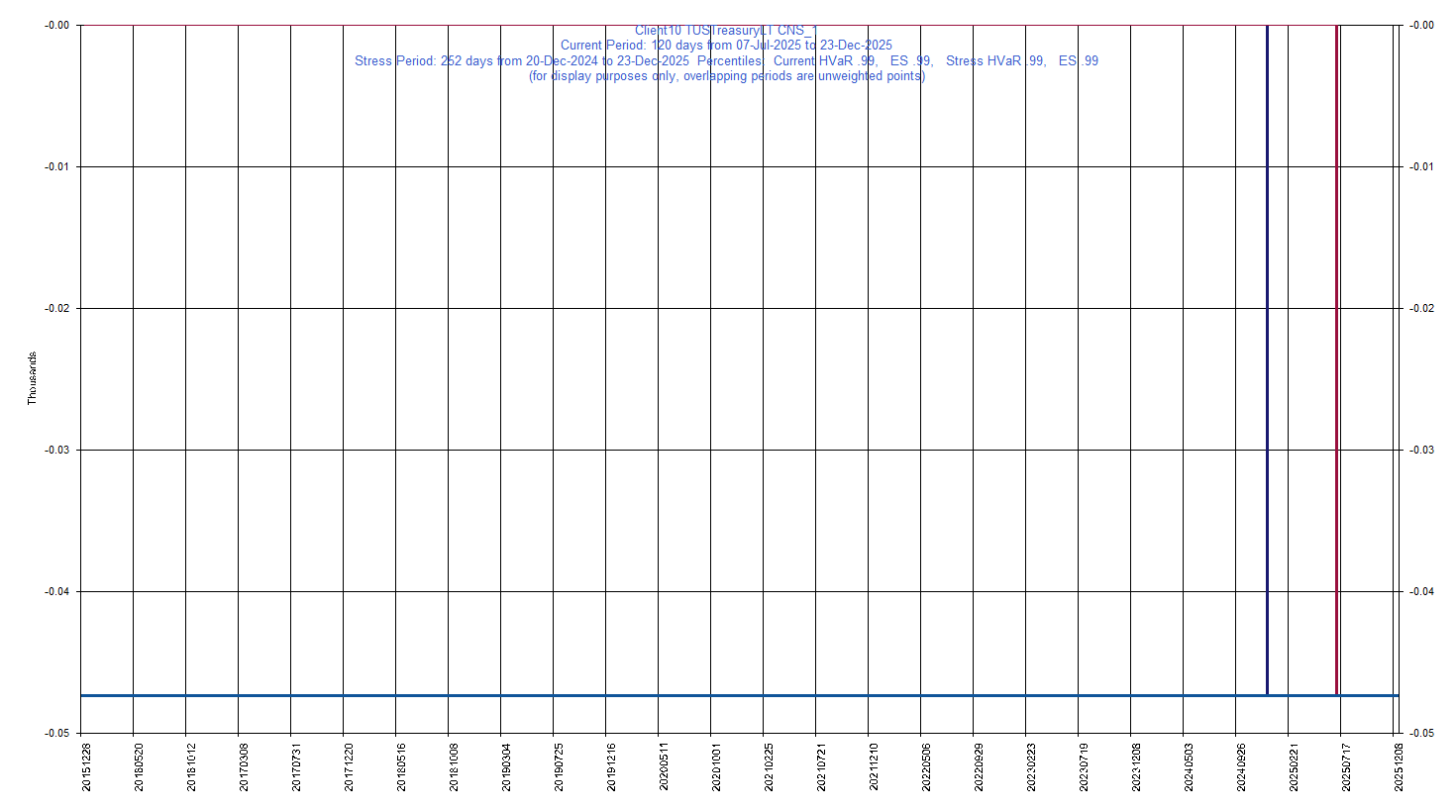This screenshot has height=812, width=1456.
Task: Select the 20240926 date on x-axis
Action: (x=1241, y=766)
